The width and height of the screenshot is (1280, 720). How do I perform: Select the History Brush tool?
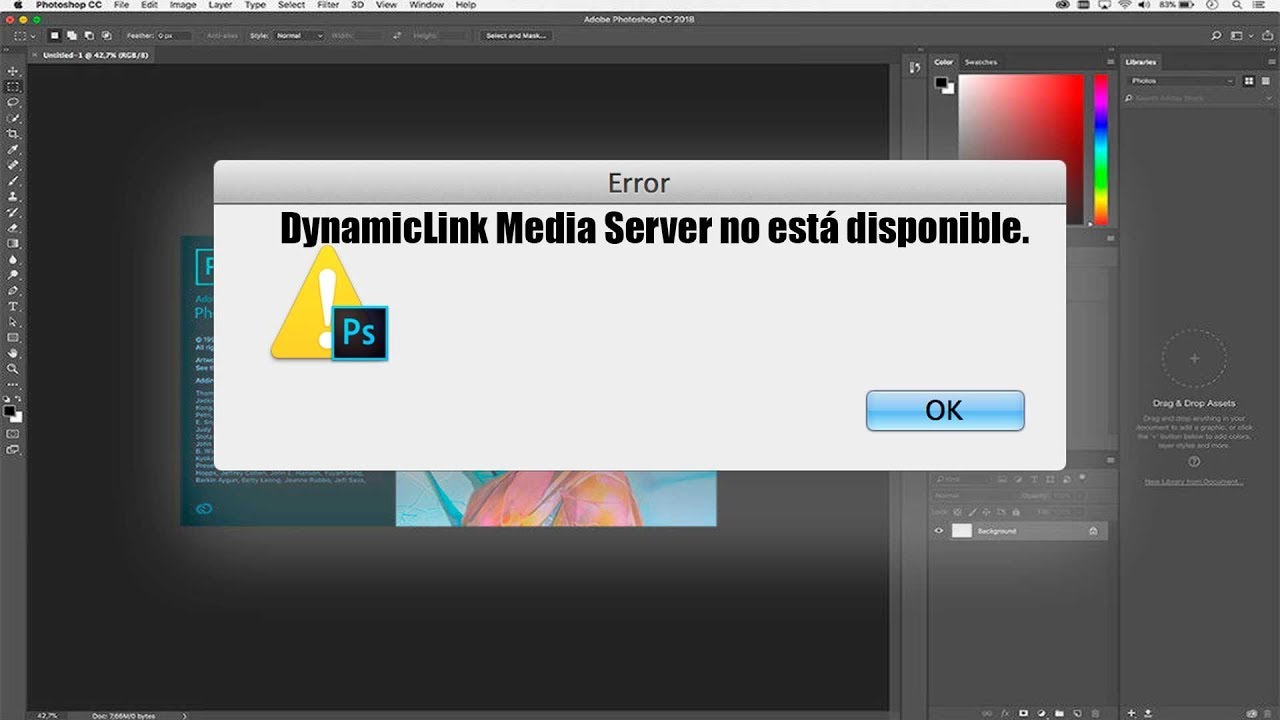coord(13,212)
